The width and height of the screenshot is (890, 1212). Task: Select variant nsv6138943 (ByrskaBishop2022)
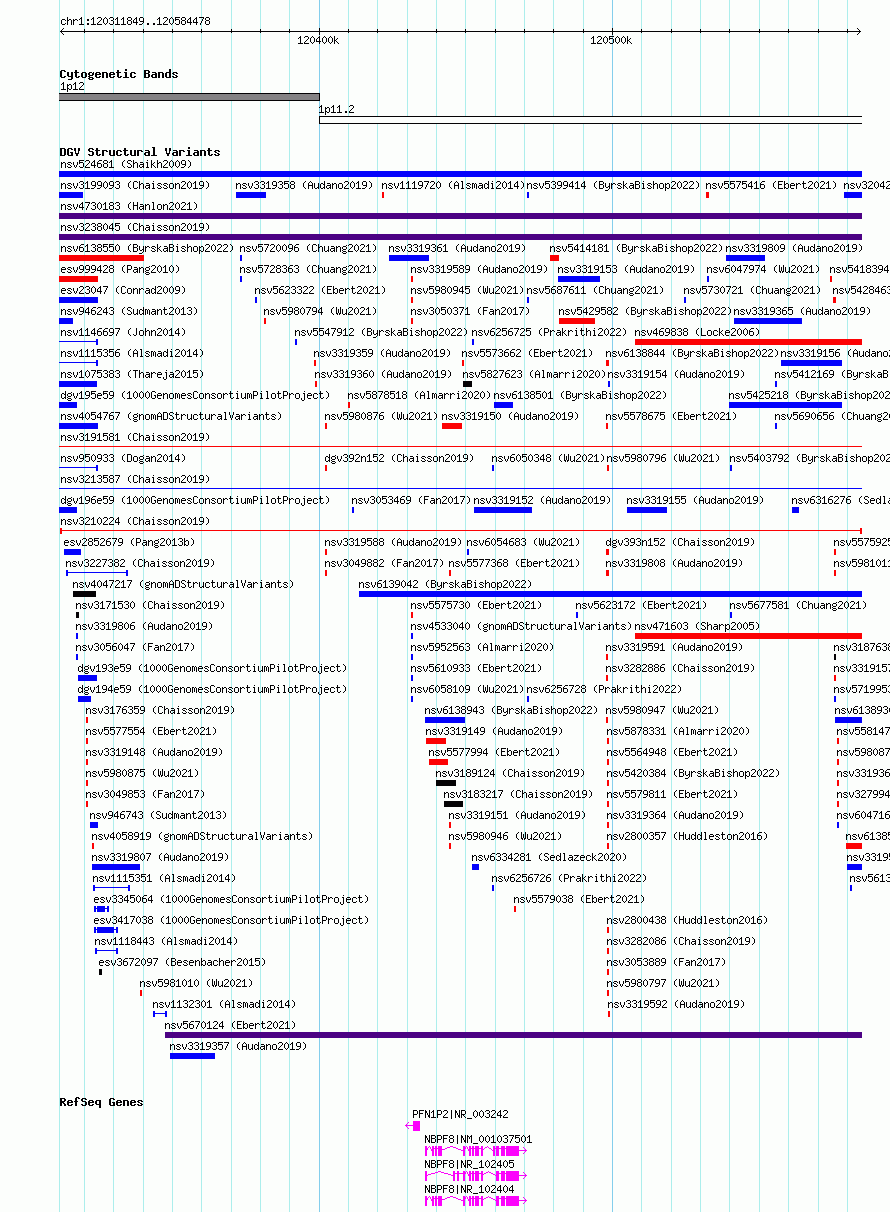pyautogui.click(x=512, y=710)
